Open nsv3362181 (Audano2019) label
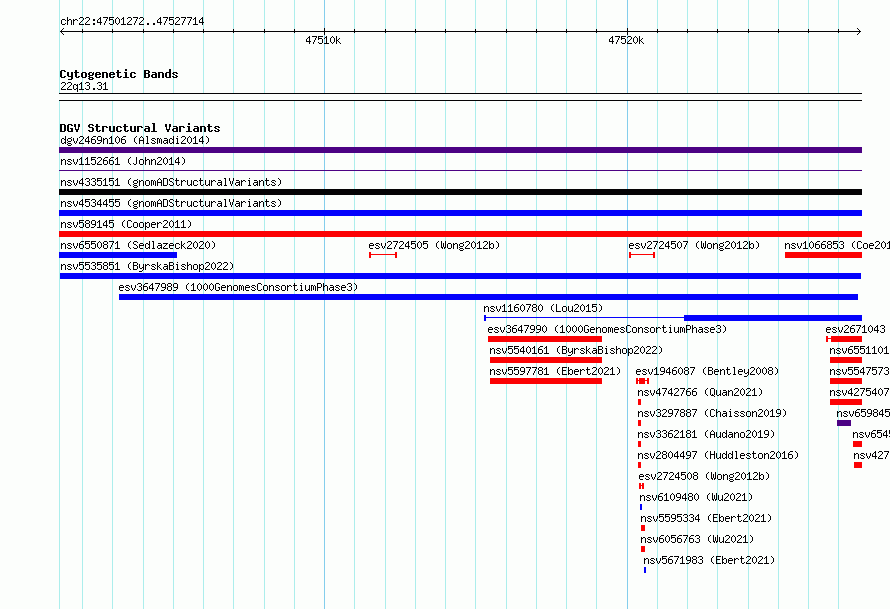The width and height of the screenshot is (890, 609). tap(706, 434)
